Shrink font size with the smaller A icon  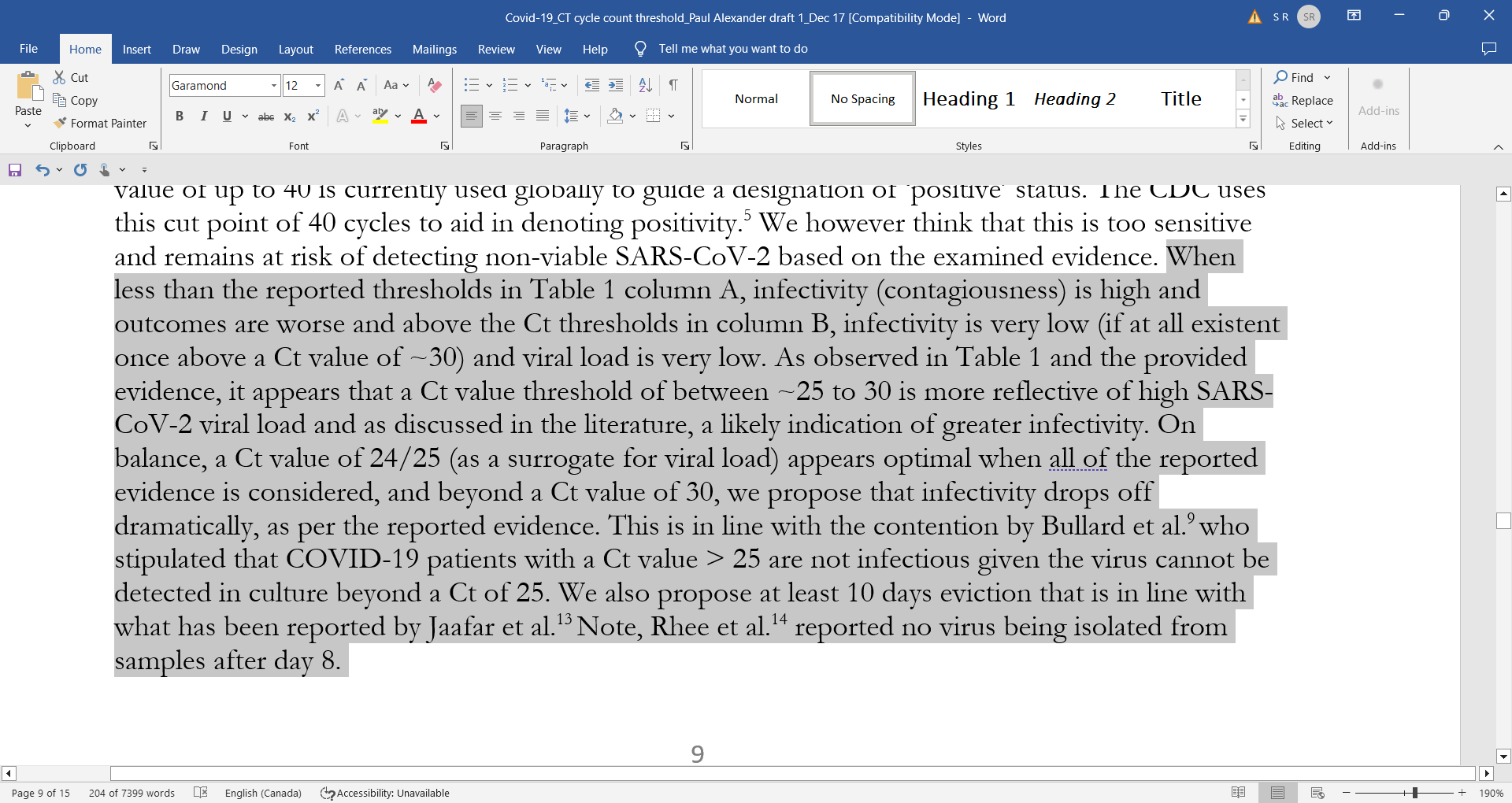point(361,85)
